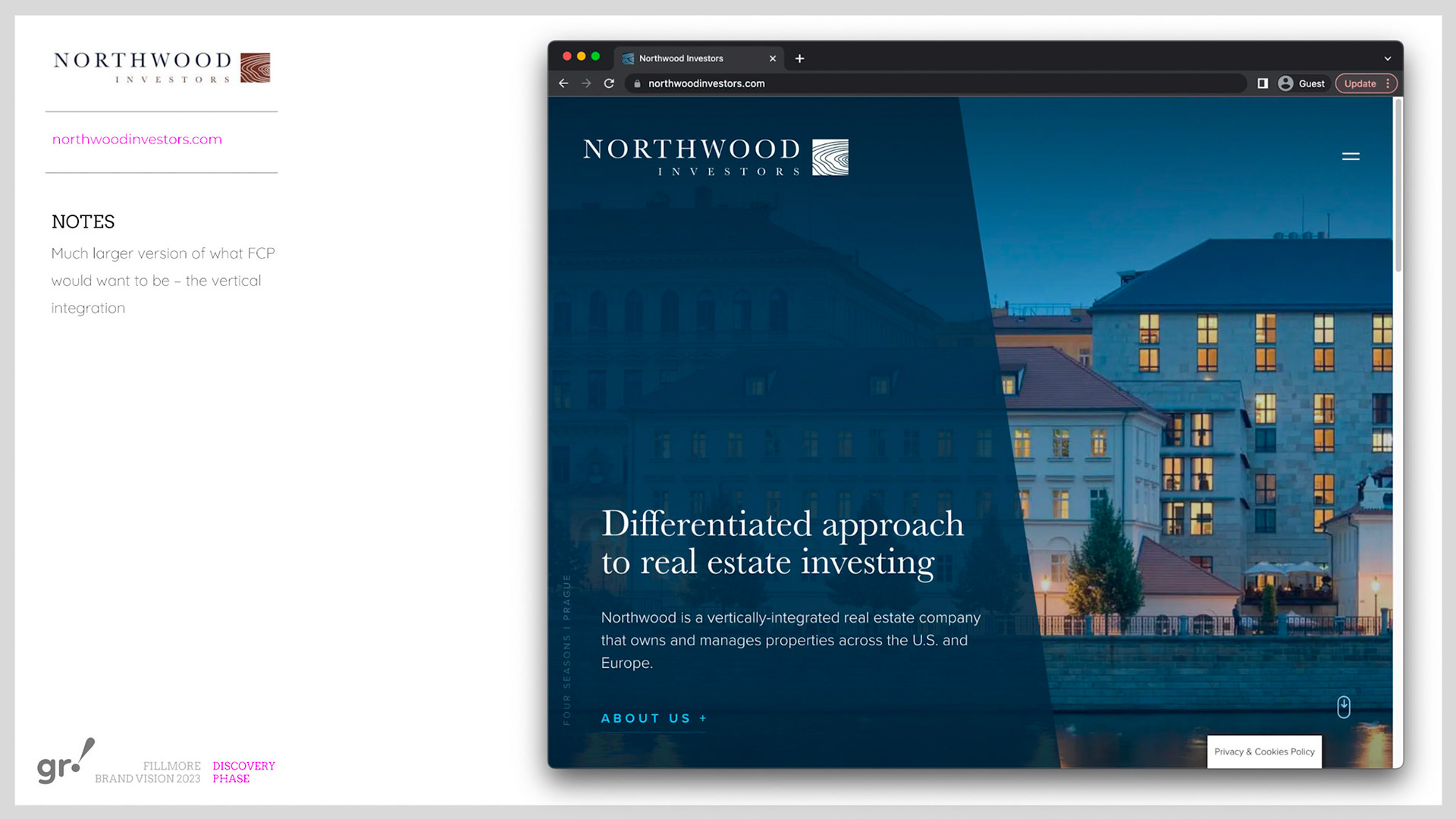Reload the page with refresh icon
The height and width of the screenshot is (819, 1456).
609,83
